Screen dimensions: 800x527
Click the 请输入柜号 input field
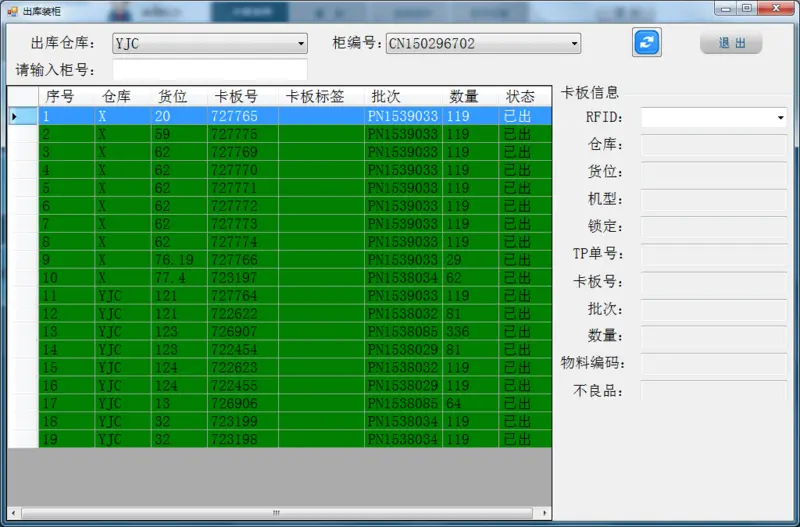210,70
